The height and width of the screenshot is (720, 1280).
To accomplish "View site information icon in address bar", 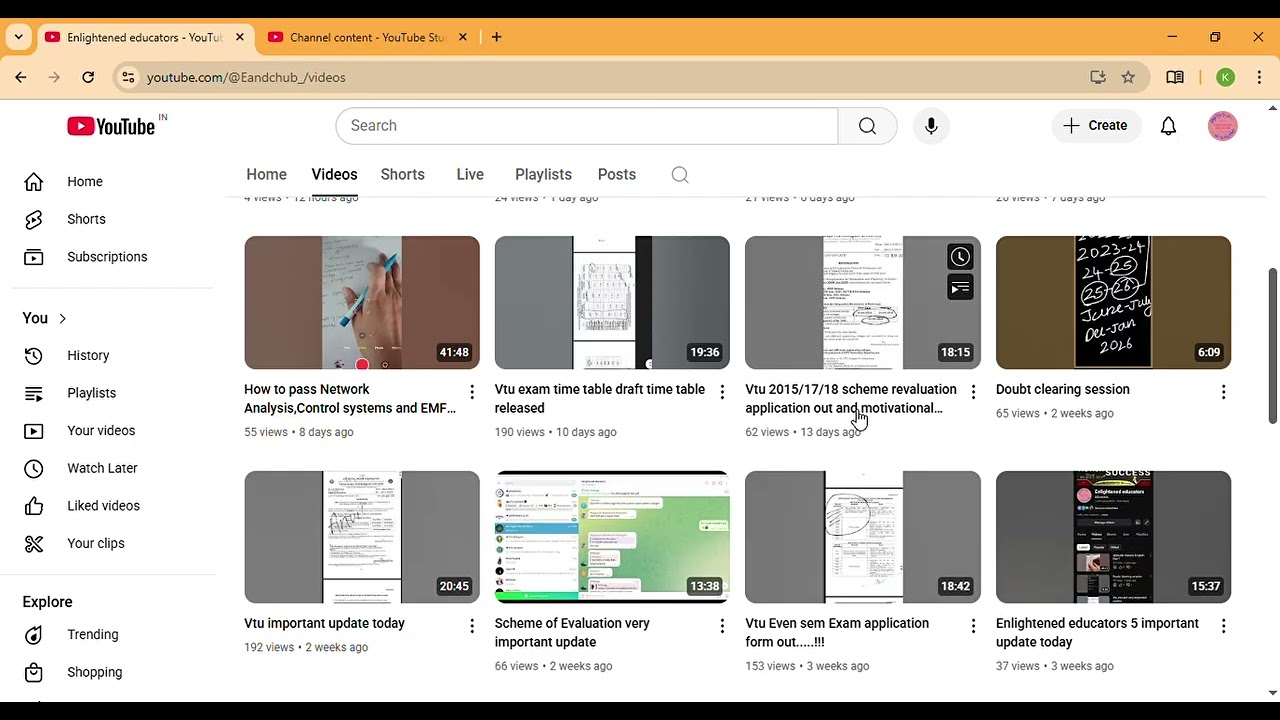I will (x=127, y=77).
